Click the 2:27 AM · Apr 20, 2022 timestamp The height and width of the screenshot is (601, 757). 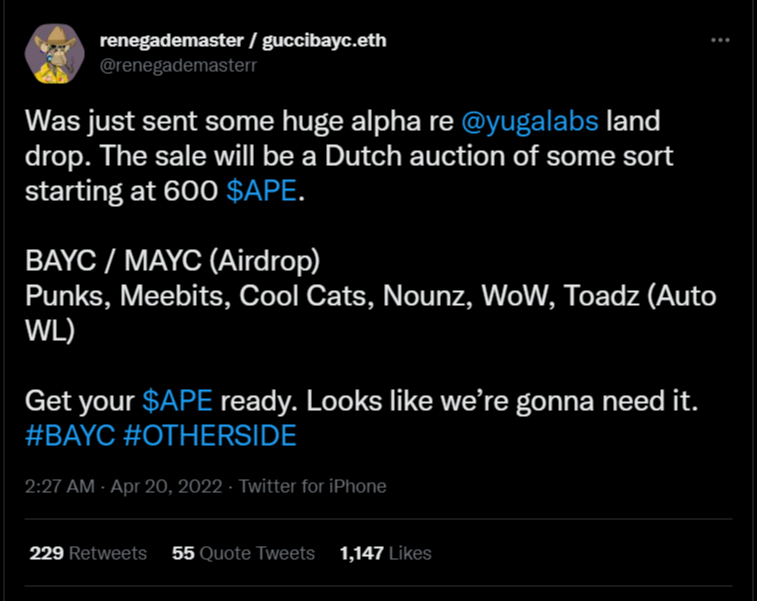click(x=121, y=486)
